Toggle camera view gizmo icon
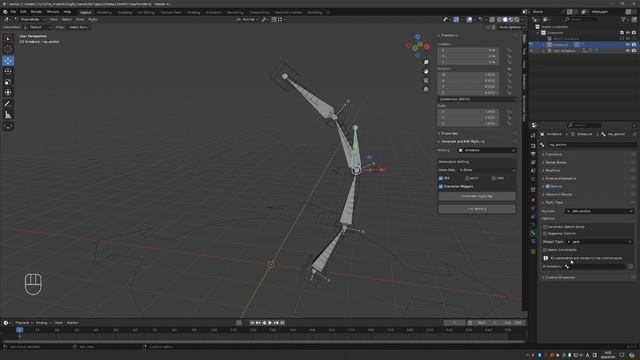Screen dimensions: 640x360 point(426,80)
